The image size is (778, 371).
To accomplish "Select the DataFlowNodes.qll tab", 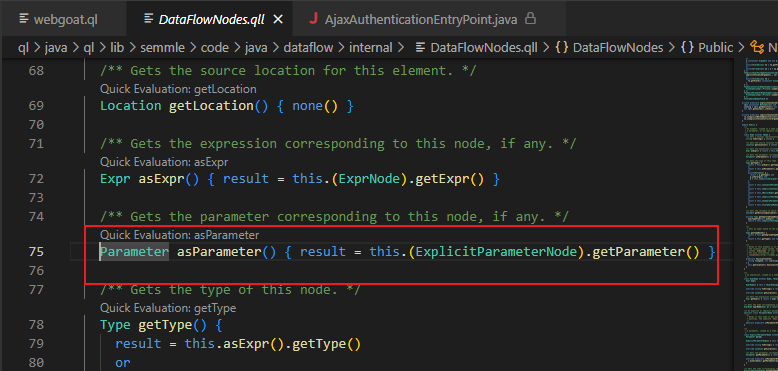I will [x=212, y=19].
